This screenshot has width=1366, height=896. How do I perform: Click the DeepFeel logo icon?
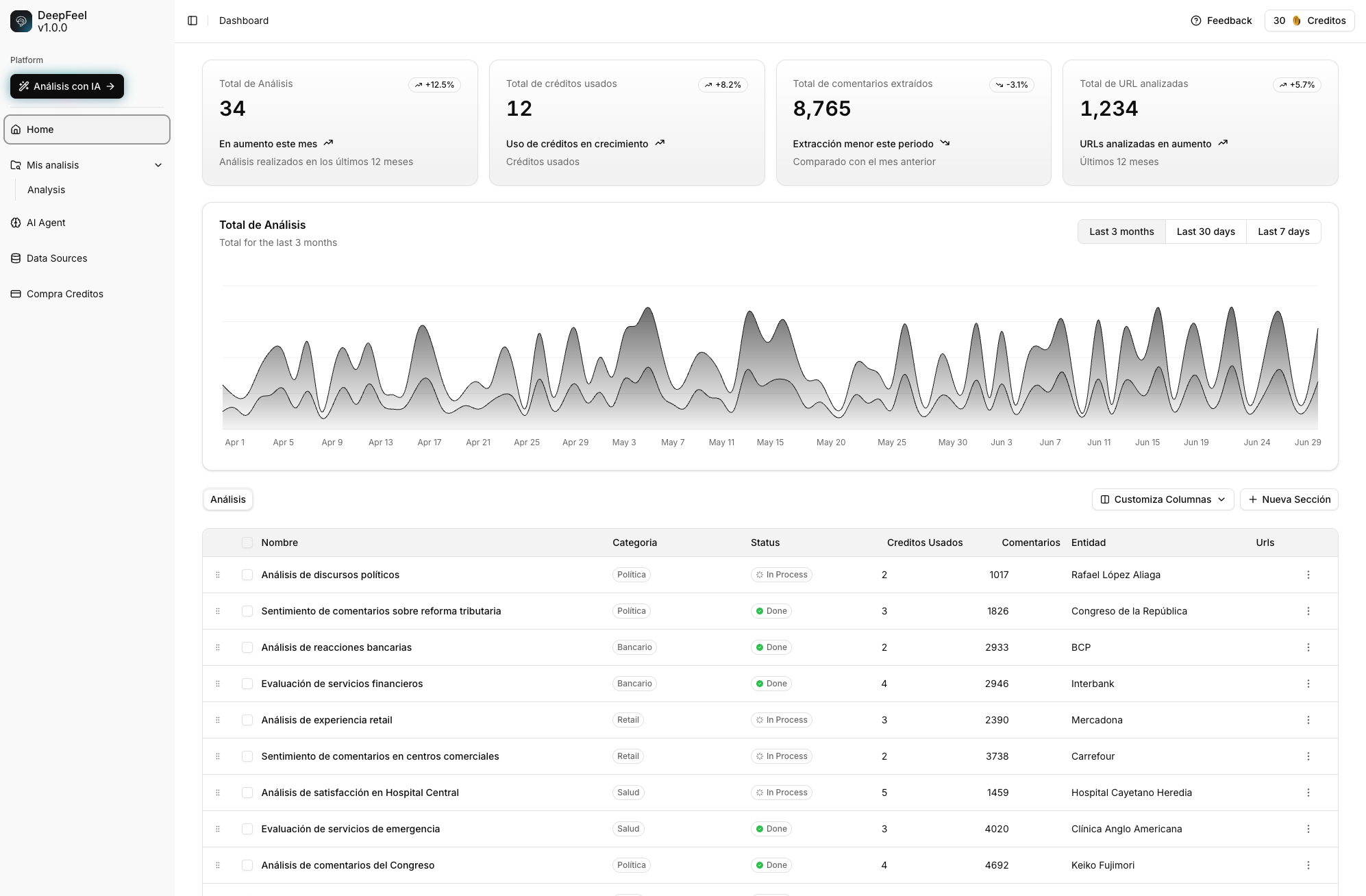click(21, 21)
